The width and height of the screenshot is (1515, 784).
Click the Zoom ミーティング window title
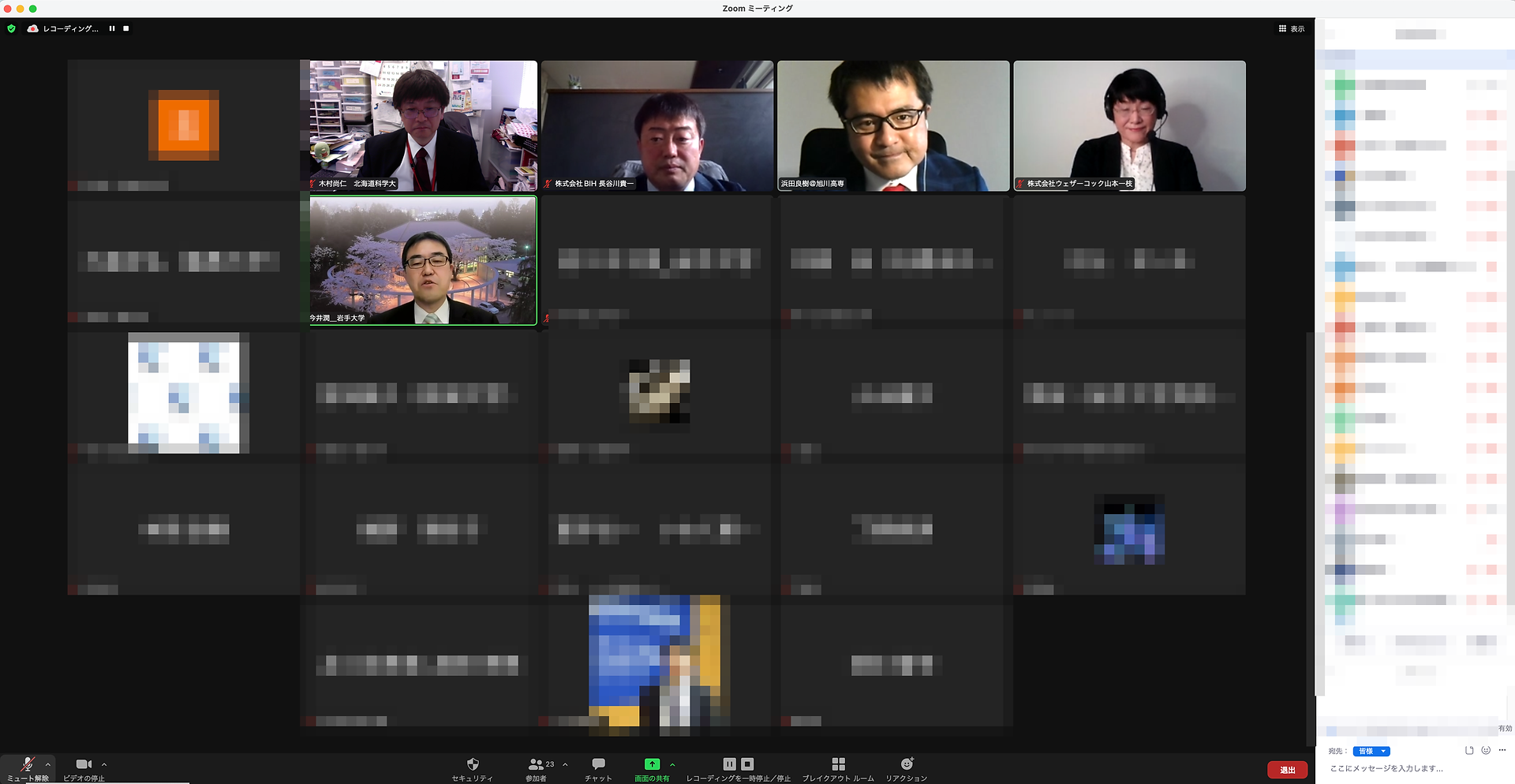coord(757,9)
